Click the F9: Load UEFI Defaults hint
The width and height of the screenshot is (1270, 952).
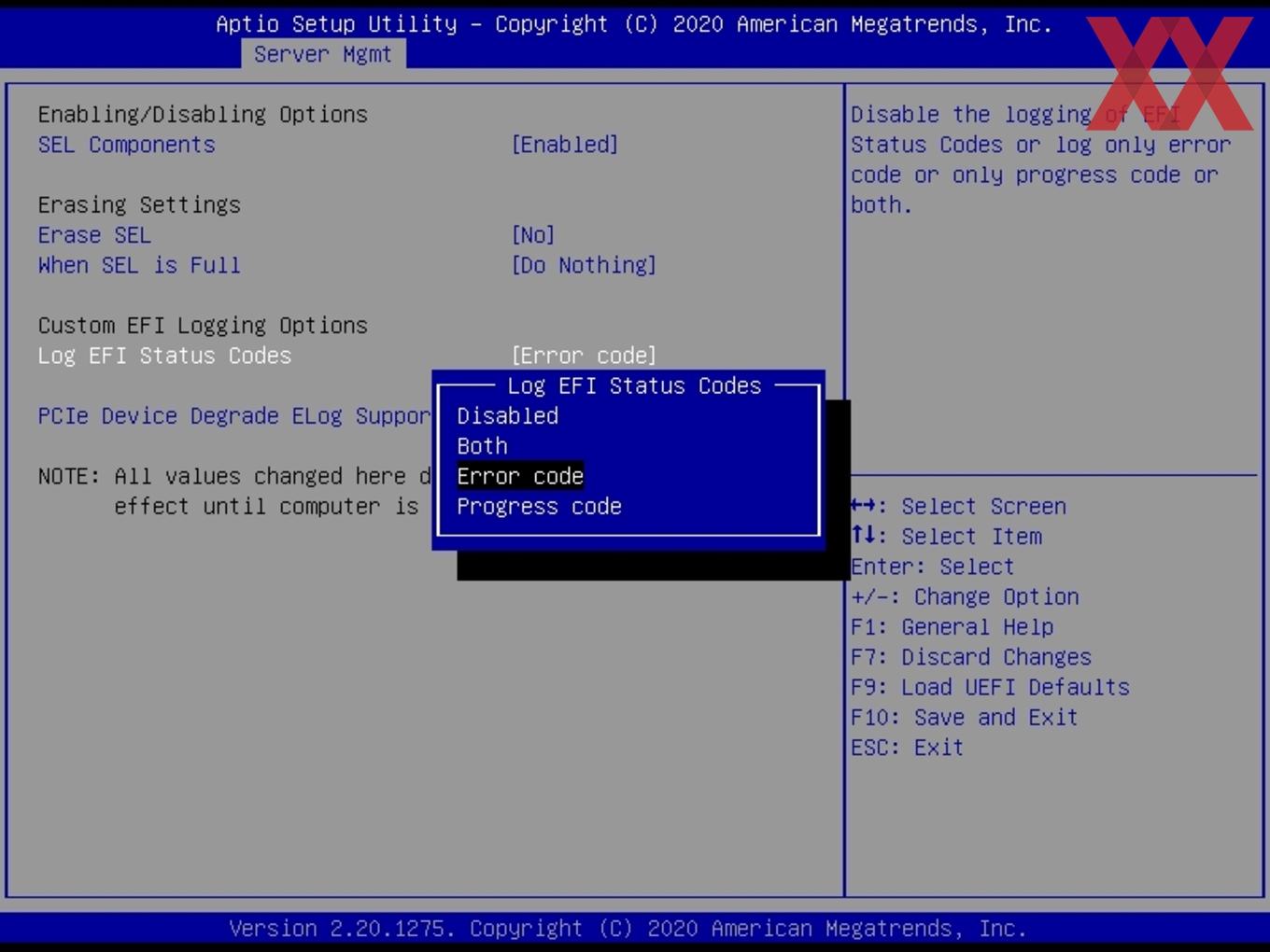(991, 687)
